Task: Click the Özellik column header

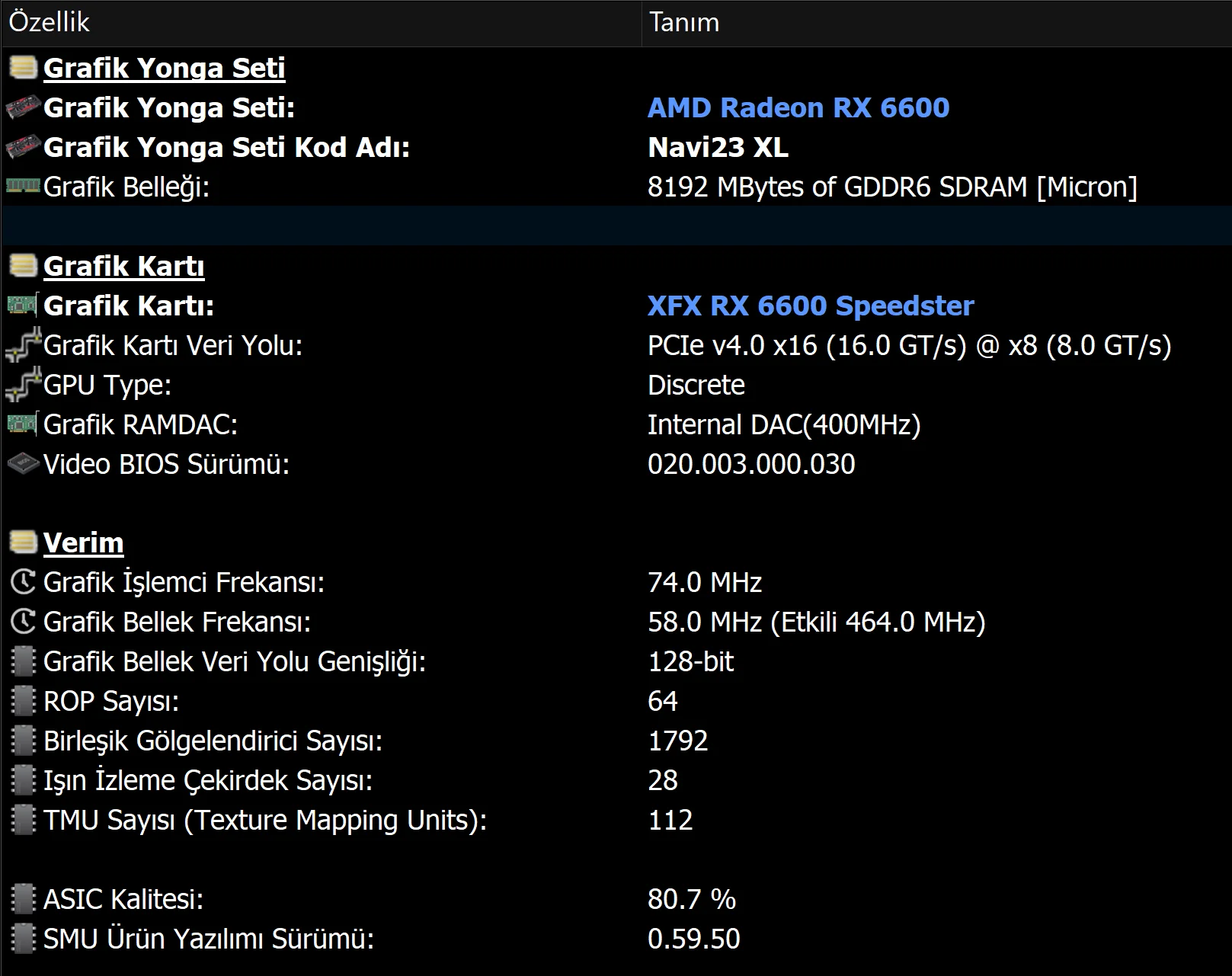Action: (x=321, y=22)
